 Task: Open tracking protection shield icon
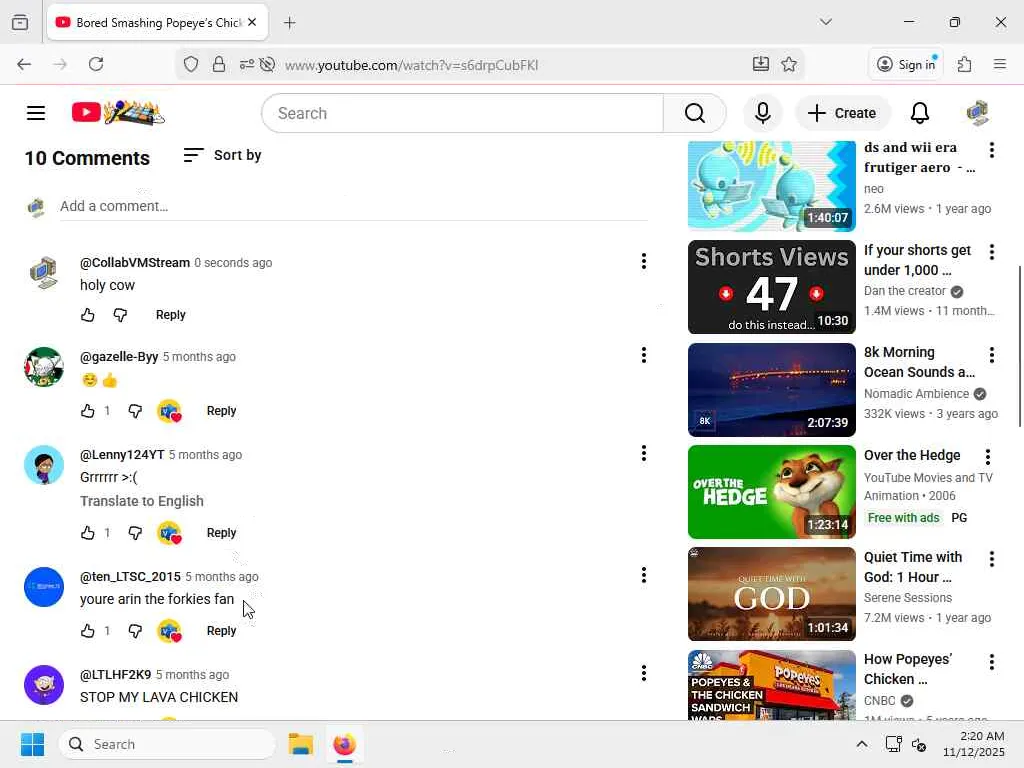tap(191, 64)
